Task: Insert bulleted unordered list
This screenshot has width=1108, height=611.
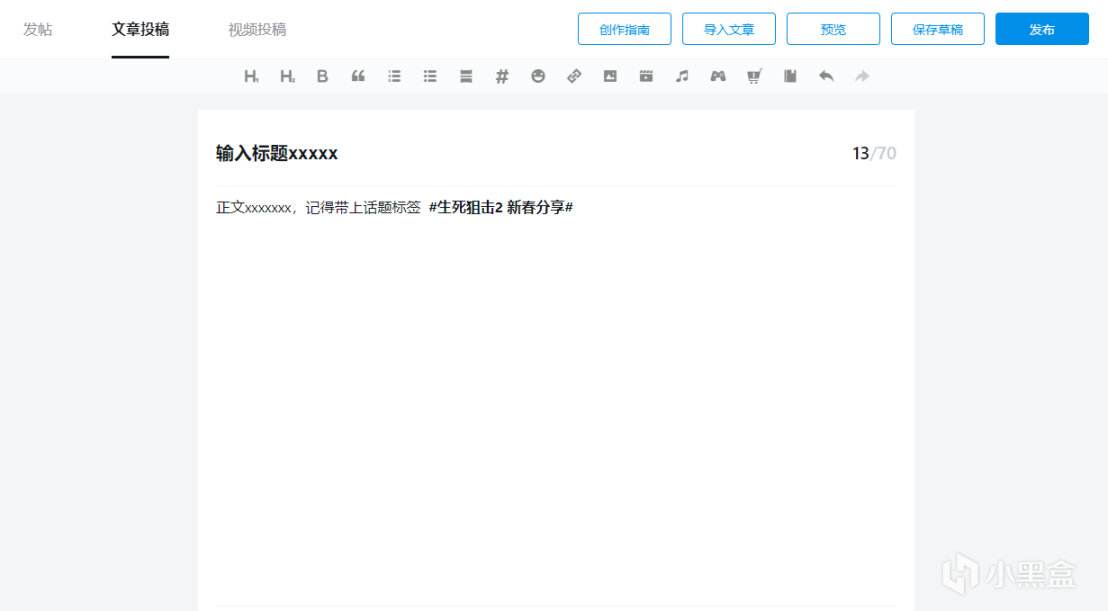Action: click(430, 76)
